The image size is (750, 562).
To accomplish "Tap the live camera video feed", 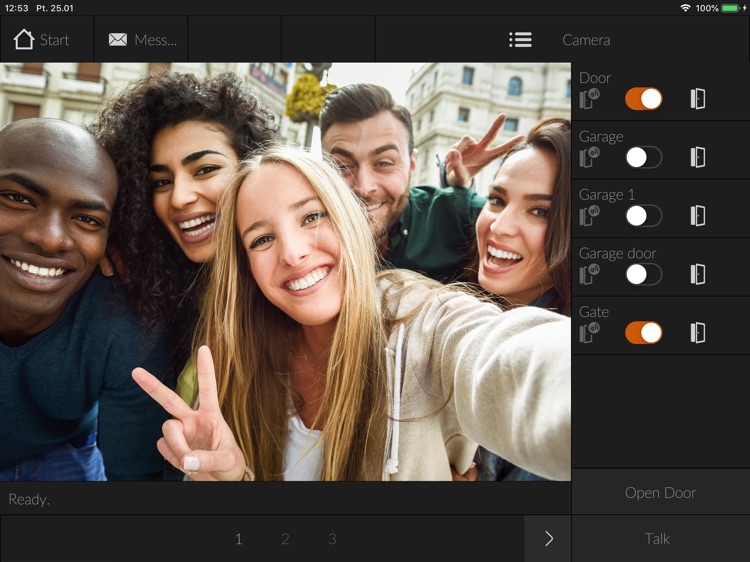I will (285, 272).
